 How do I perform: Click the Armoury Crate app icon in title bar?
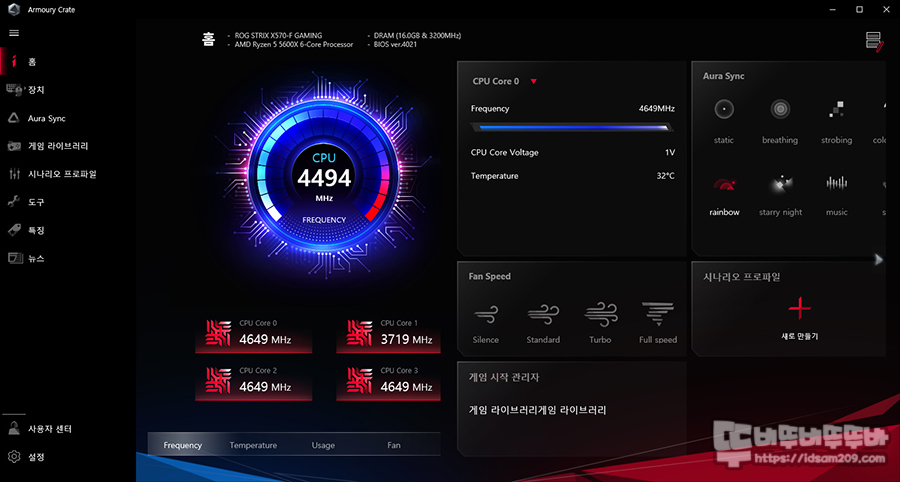point(14,10)
